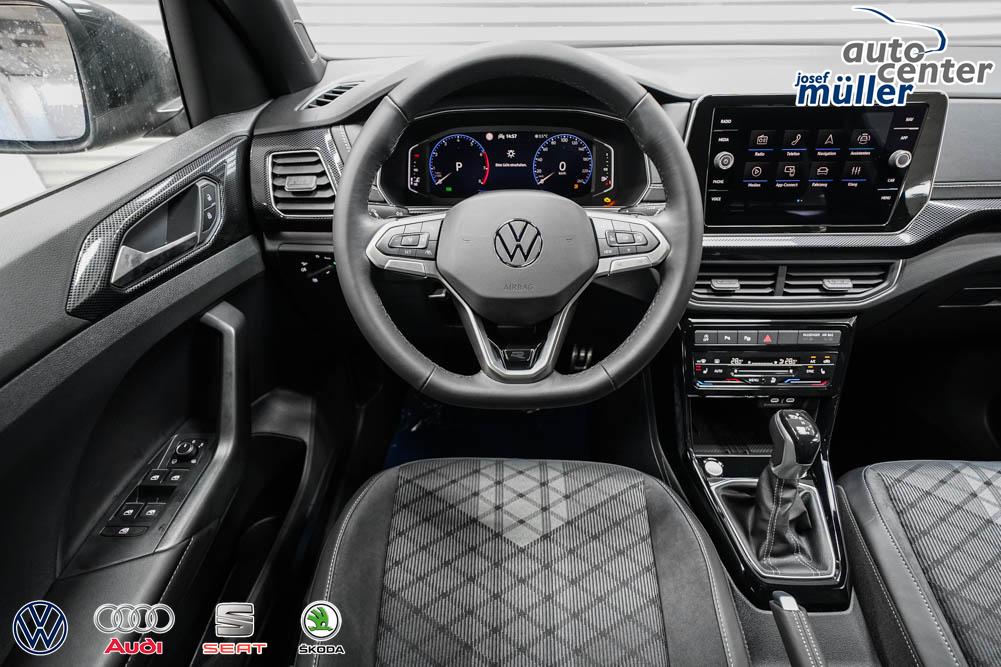Open the Klang sound settings tile
This screenshot has height=667, width=1001.
(858, 172)
